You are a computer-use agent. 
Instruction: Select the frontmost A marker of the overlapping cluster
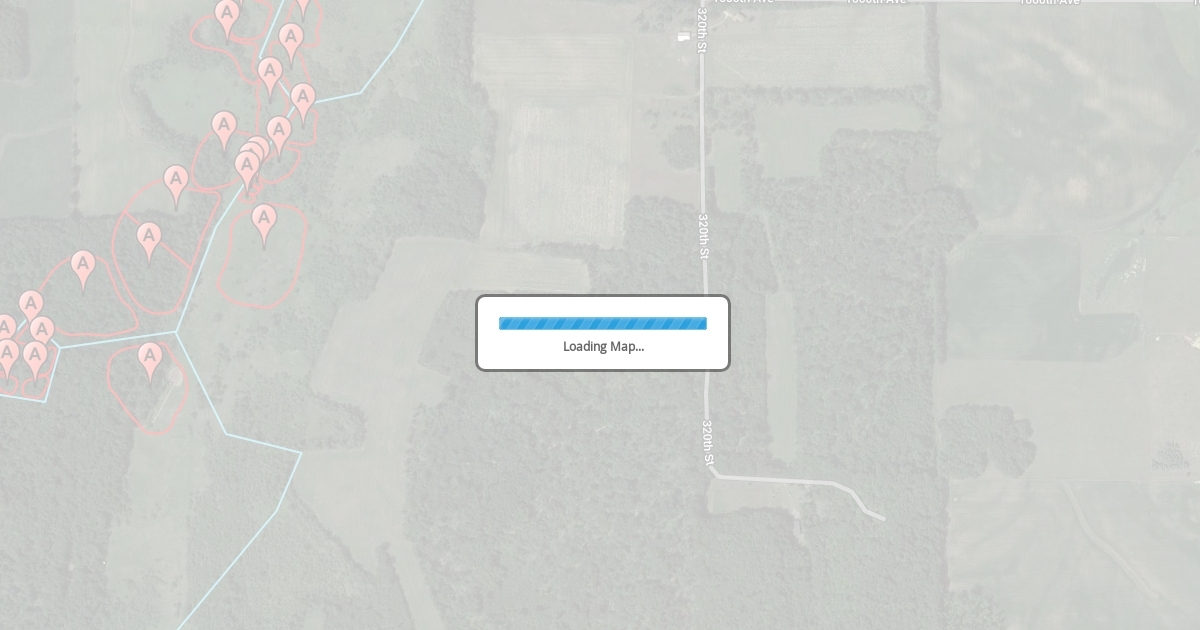247,171
